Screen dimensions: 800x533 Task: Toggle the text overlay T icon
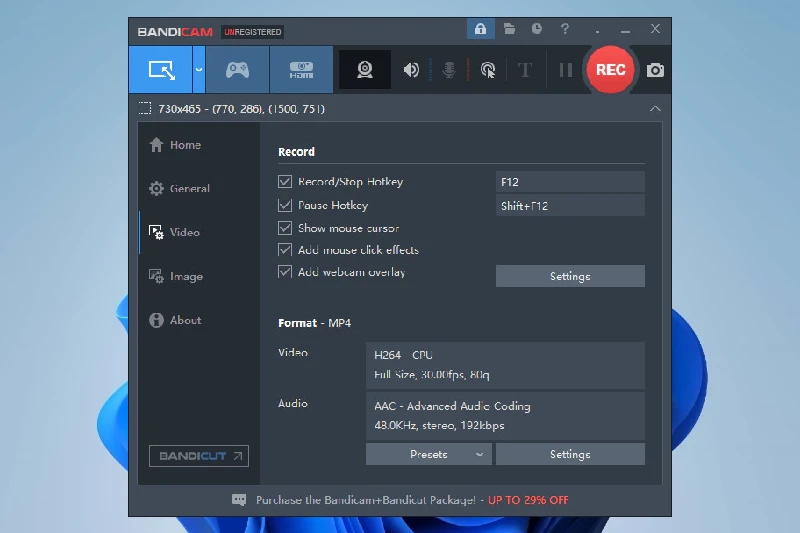point(524,70)
